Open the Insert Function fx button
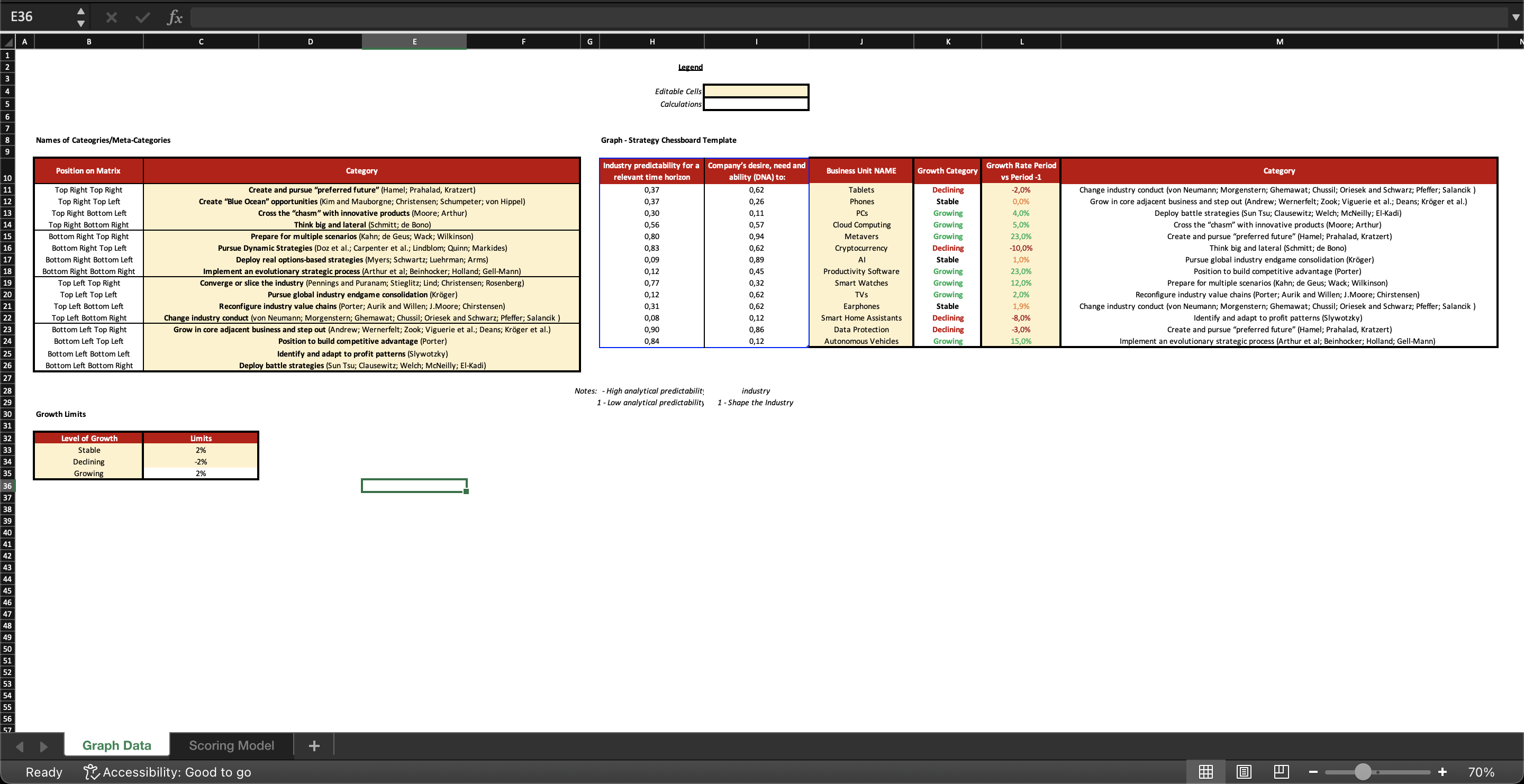The width and height of the screenshot is (1524, 784). click(x=175, y=17)
